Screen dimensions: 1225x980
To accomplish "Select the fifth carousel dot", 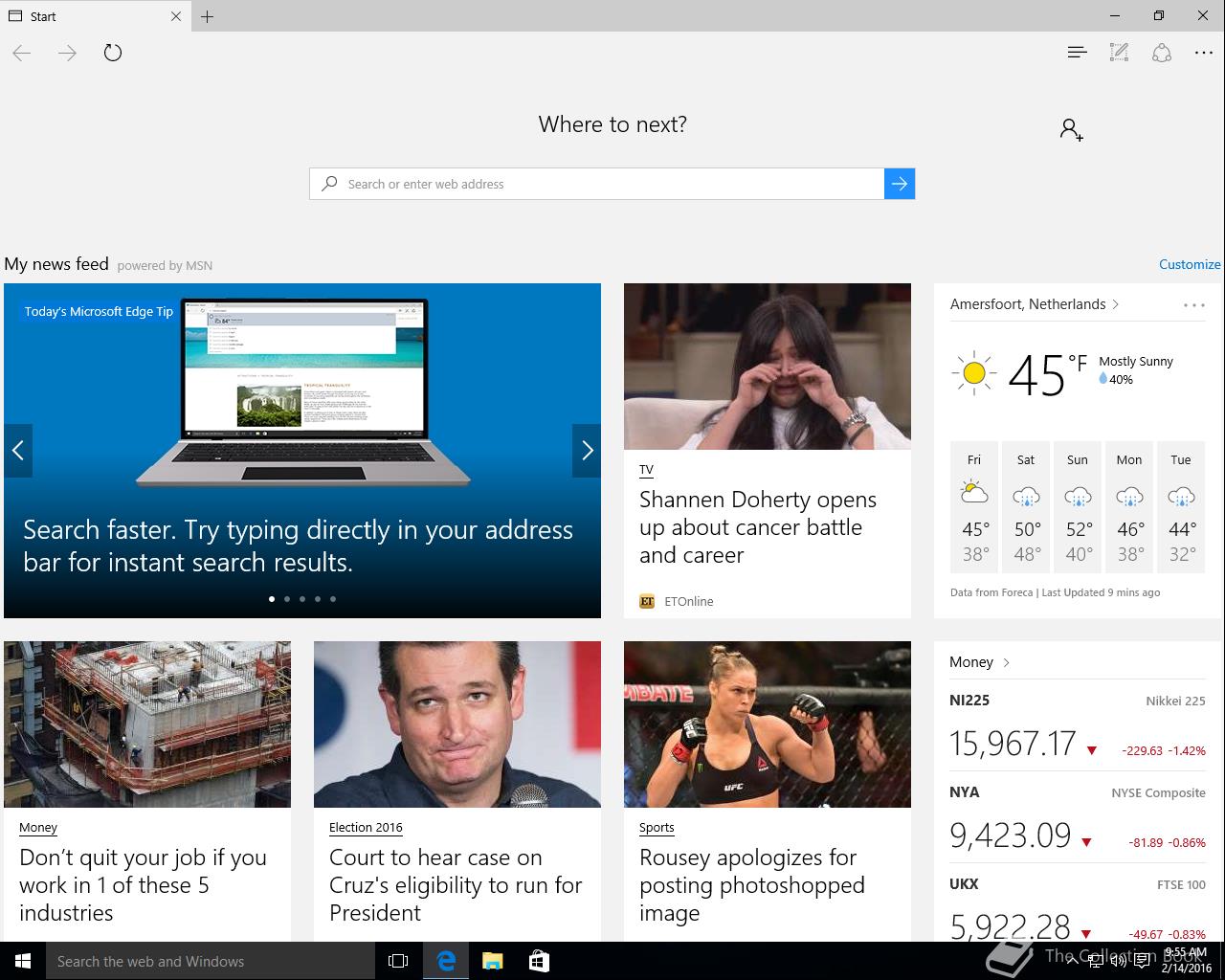I will click(x=333, y=599).
